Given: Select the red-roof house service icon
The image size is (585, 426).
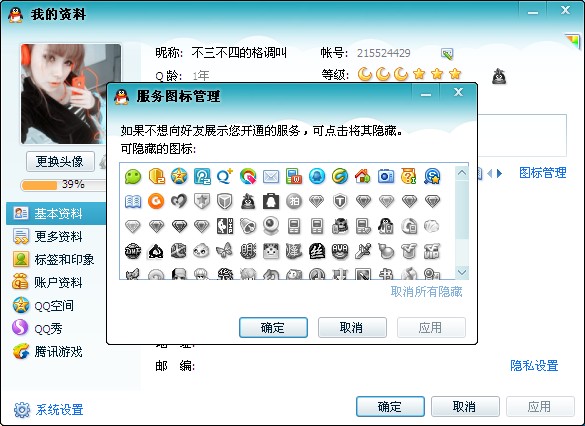Looking at the screenshot, I should [x=363, y=176].
